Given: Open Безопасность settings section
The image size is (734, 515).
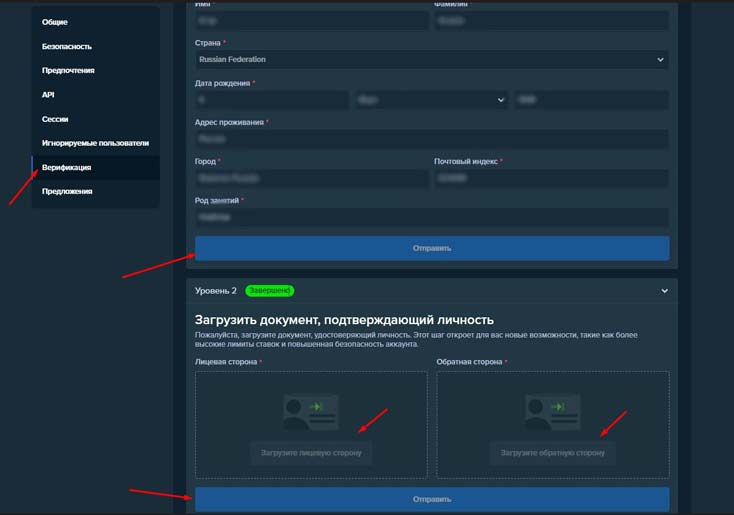Looking at the screenshot, I should point(67,46).
